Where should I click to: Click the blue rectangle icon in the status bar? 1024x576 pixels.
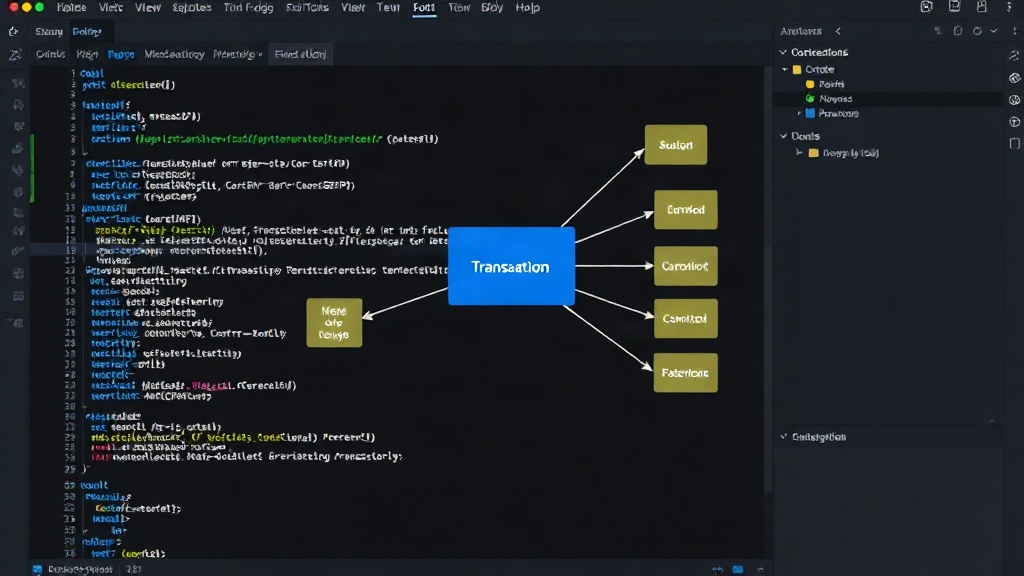(x=738, y=569)
